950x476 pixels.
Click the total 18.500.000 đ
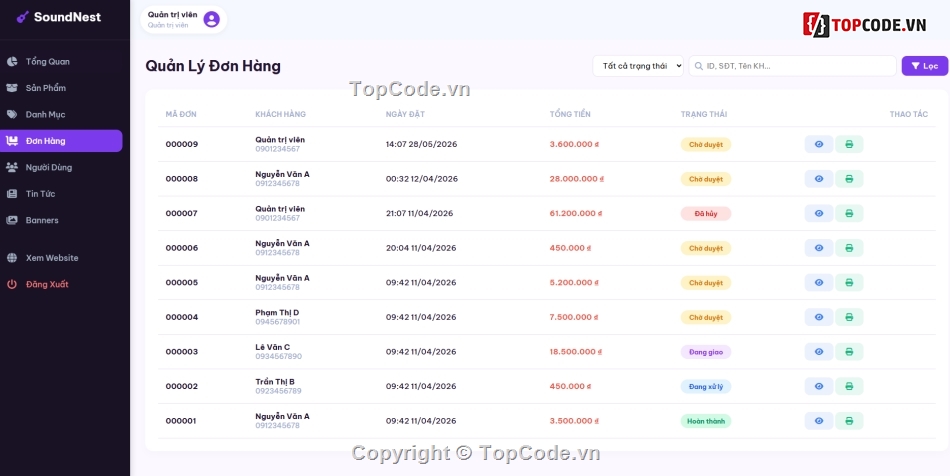point(576,351)
